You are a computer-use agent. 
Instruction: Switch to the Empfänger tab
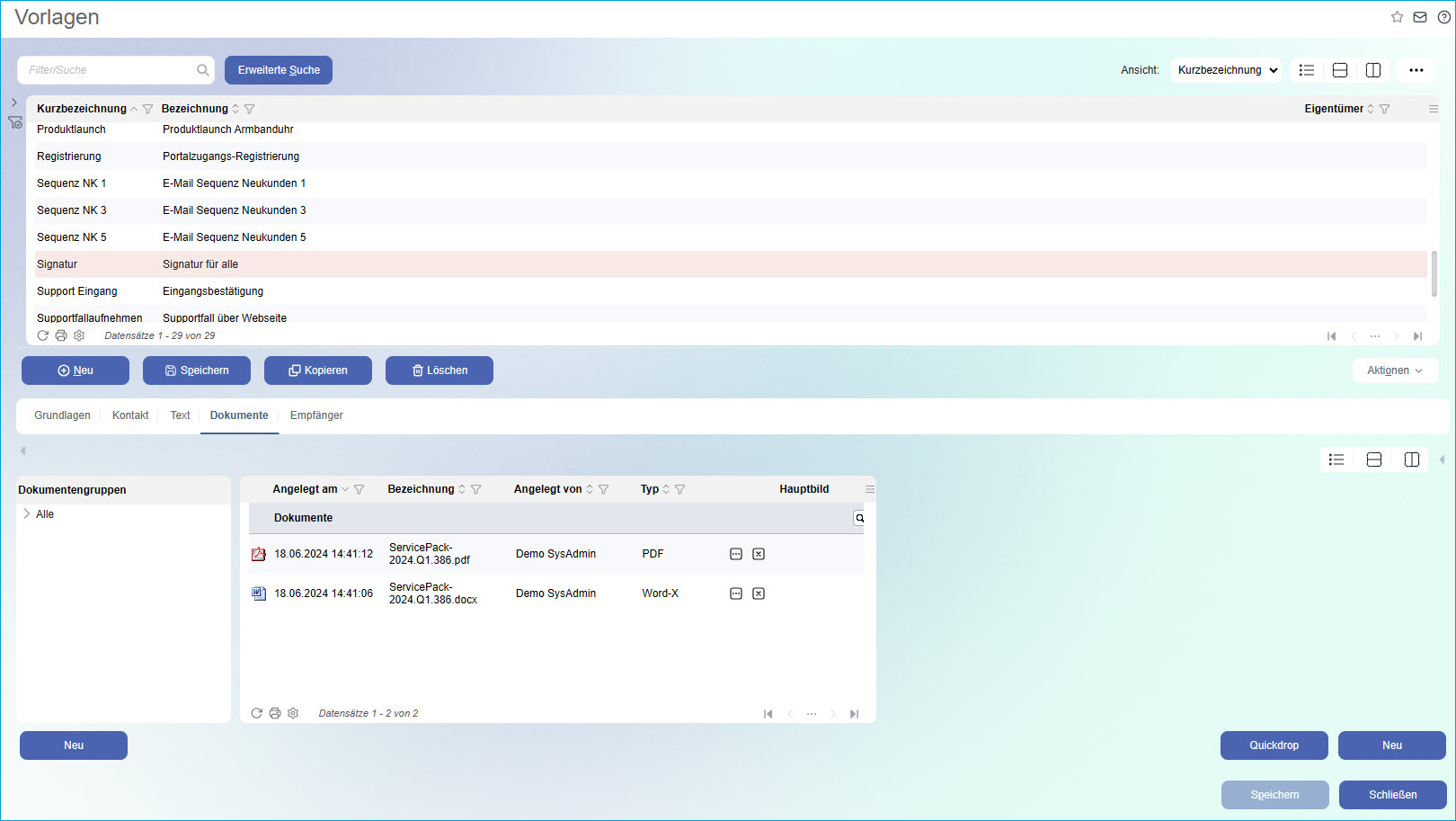click(x=316, y=415)
